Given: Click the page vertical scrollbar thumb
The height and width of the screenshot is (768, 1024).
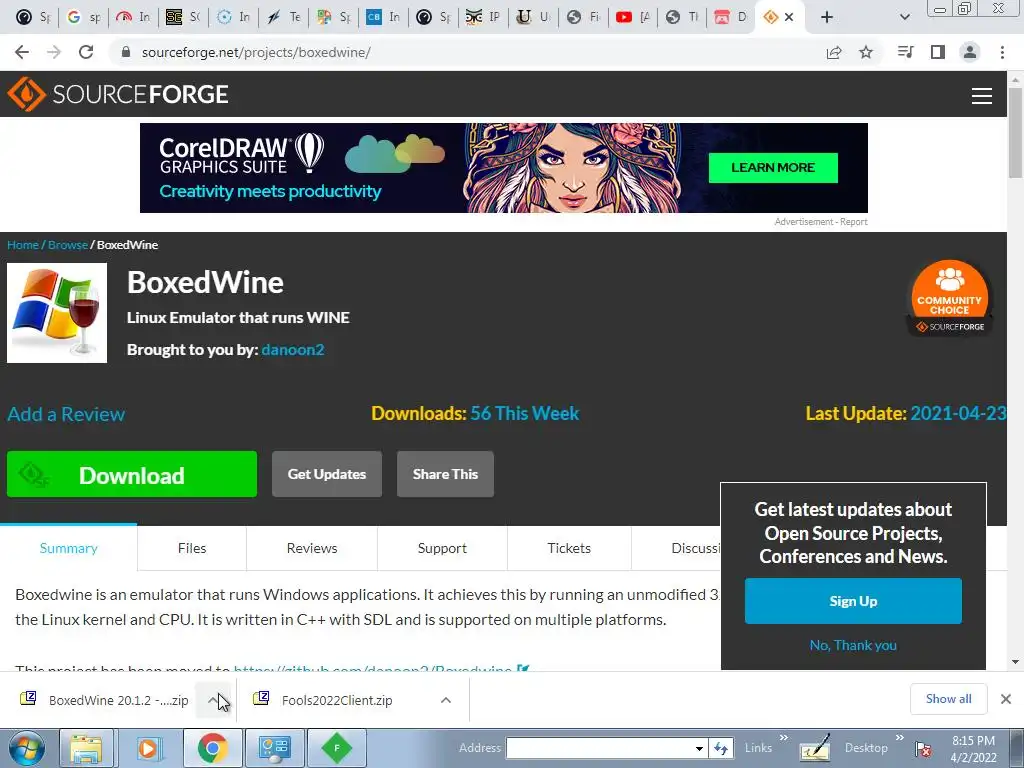Looking at the screenshot, I should point(1015,132).
